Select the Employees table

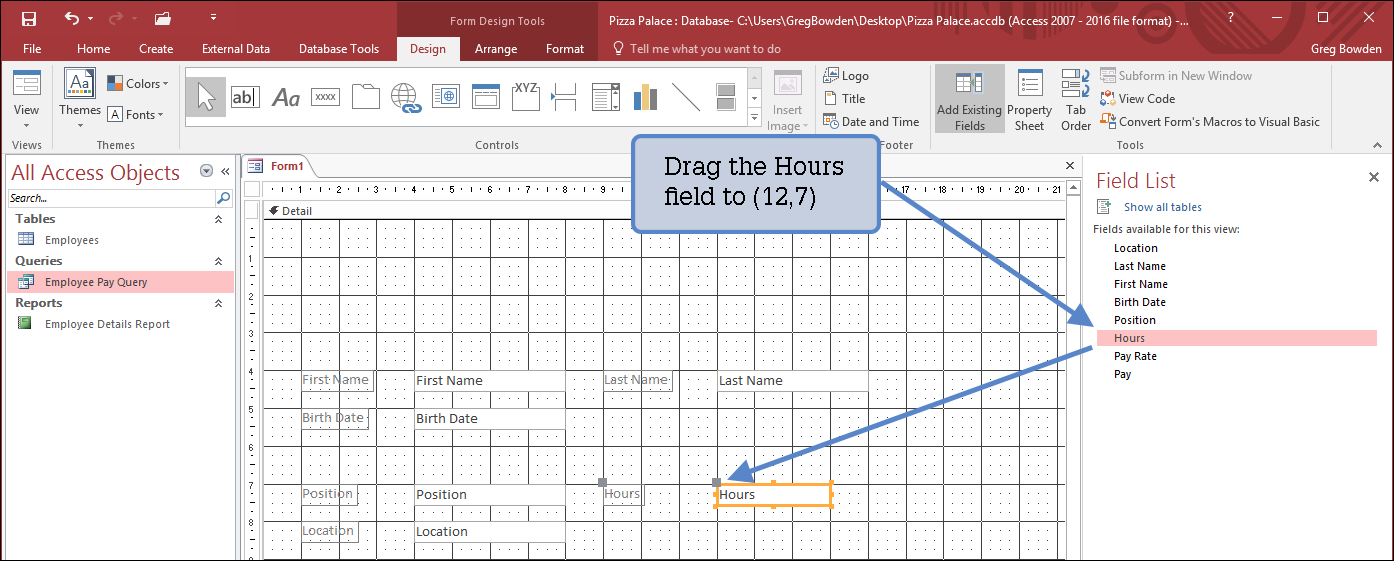point(72,240)
